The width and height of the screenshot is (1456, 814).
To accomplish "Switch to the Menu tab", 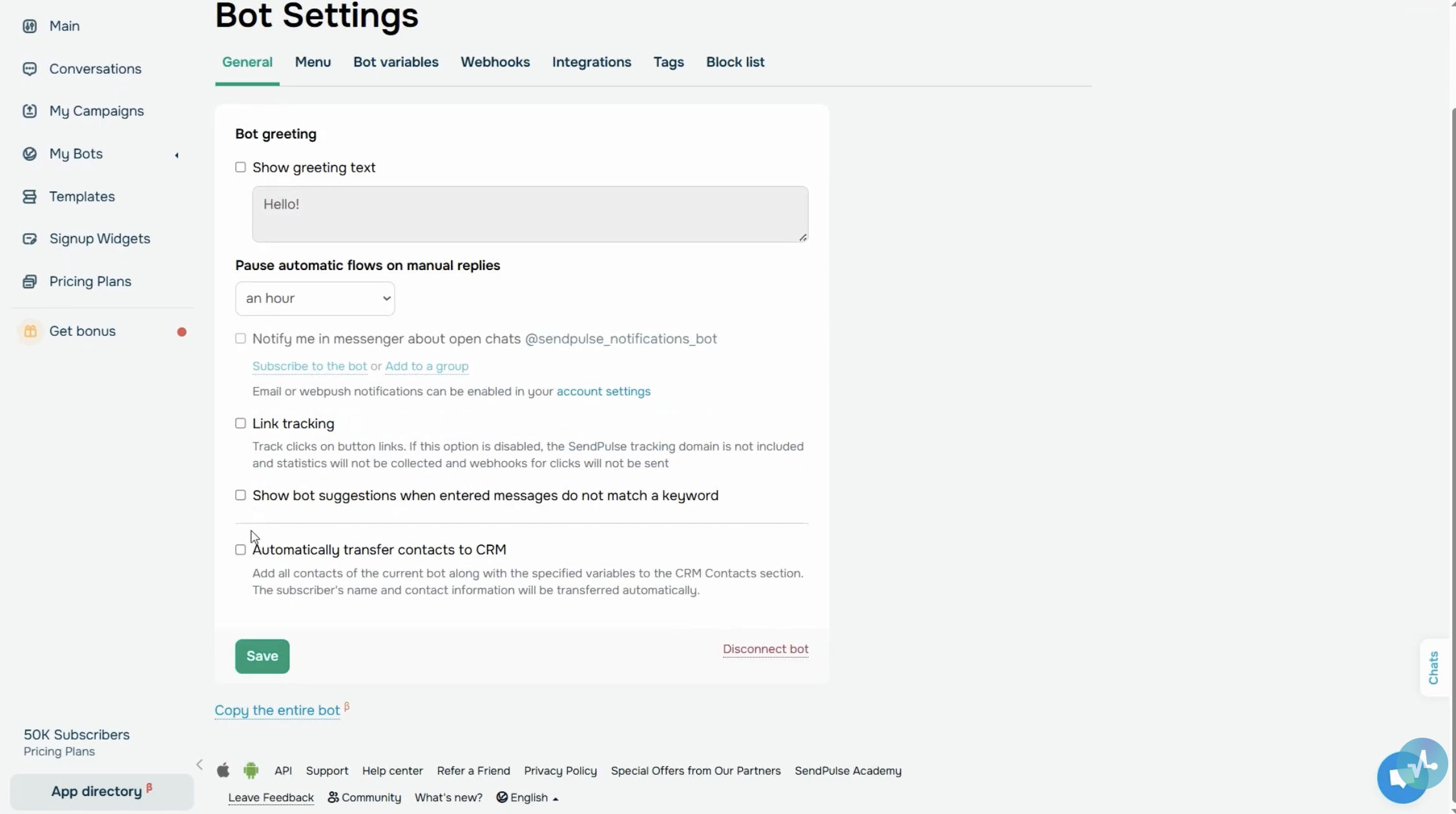I will [x=313, y=62].
